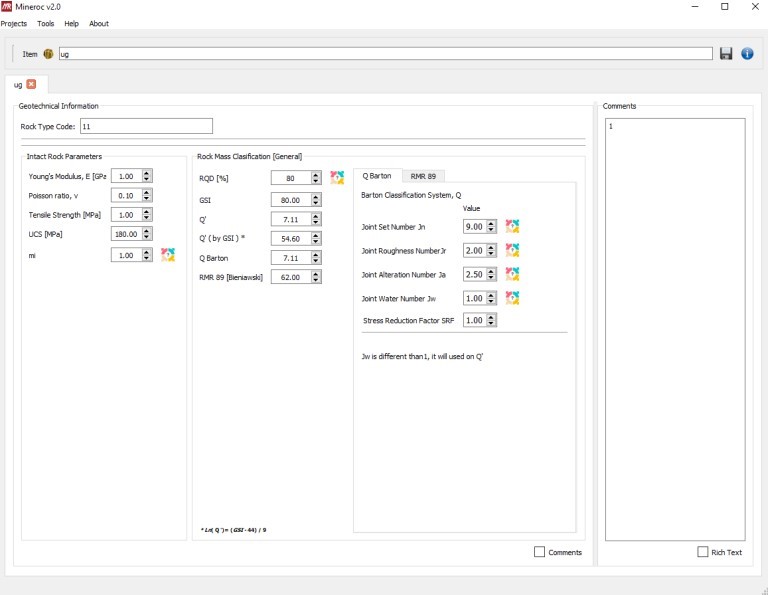Increase Tensile Strength value
Screen dimensions: 768x595
point(146,212)
